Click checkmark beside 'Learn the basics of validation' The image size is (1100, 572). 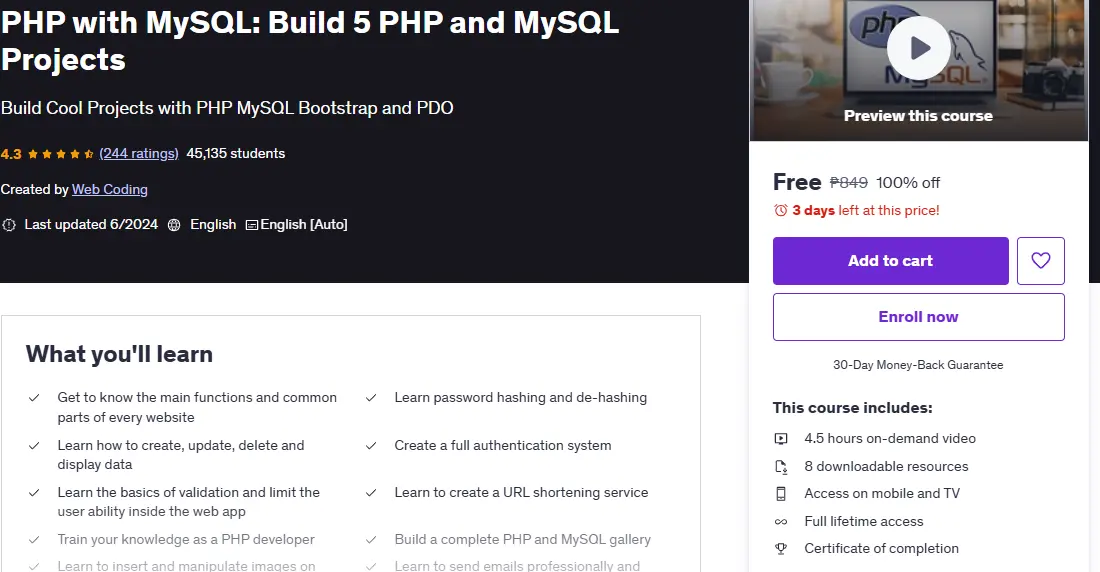click(x=34, y=493)
